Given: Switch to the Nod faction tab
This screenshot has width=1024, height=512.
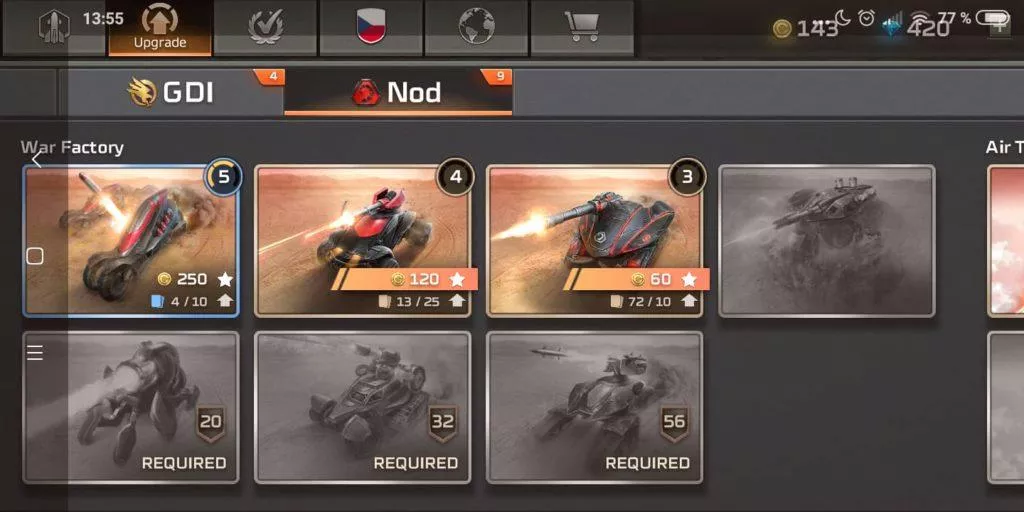Looking at the screenshot, I should pos(398,92).
